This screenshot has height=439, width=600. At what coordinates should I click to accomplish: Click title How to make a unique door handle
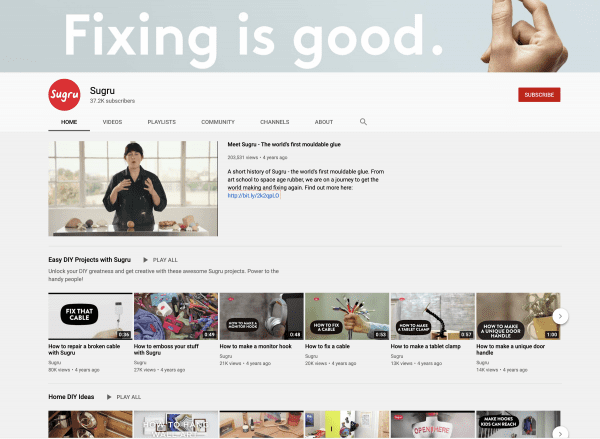[510, 349]
